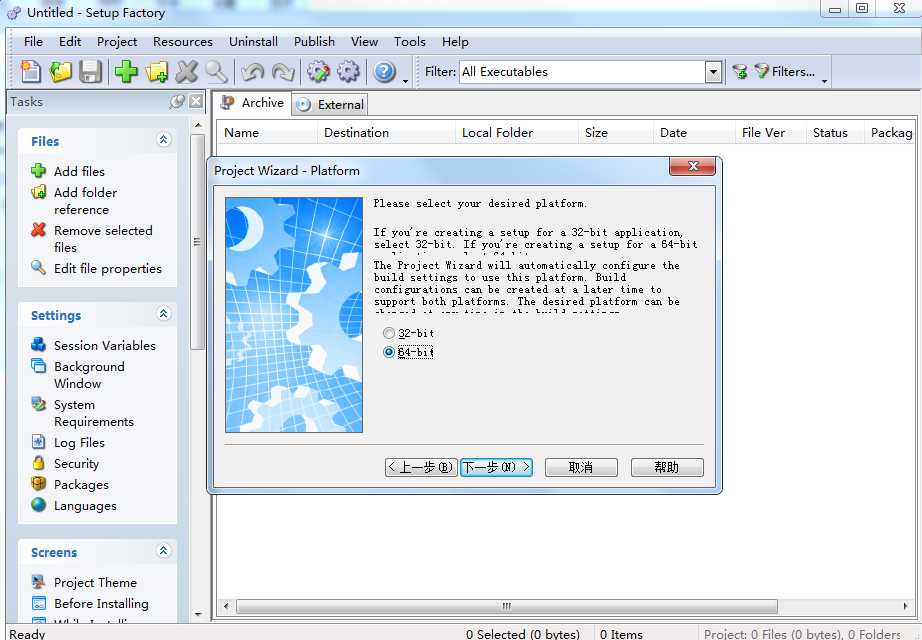Open the Resources menu

(x=183, y=42)
